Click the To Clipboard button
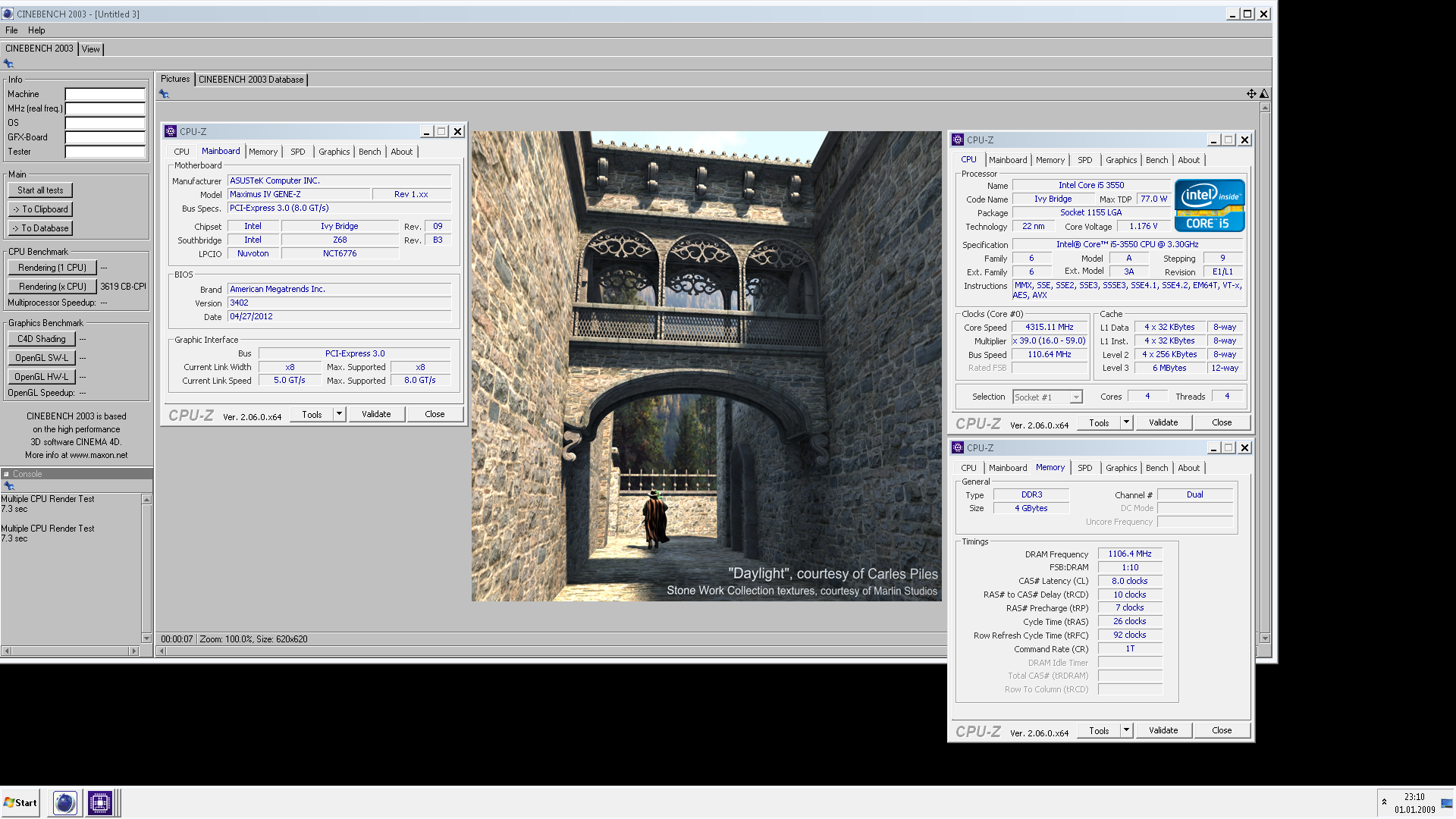Screen dimensions: 1456x819 40,209
